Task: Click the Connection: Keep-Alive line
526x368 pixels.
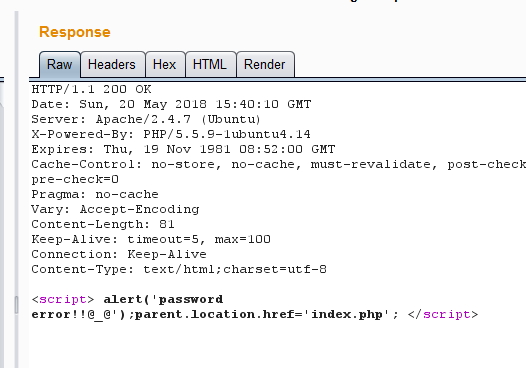Action: (x=119, y=254)
